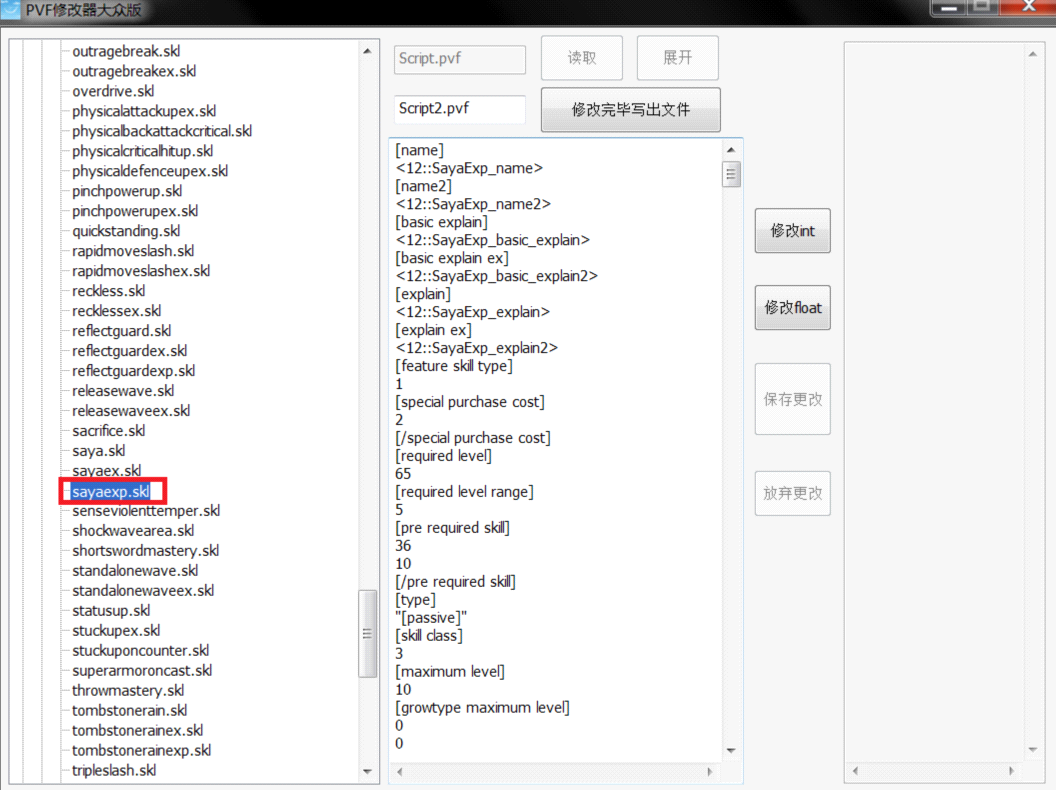Viewport: 1058px width, 790px height.
Task: Click file tree scroll down arrow
Action: pos(367,771)
